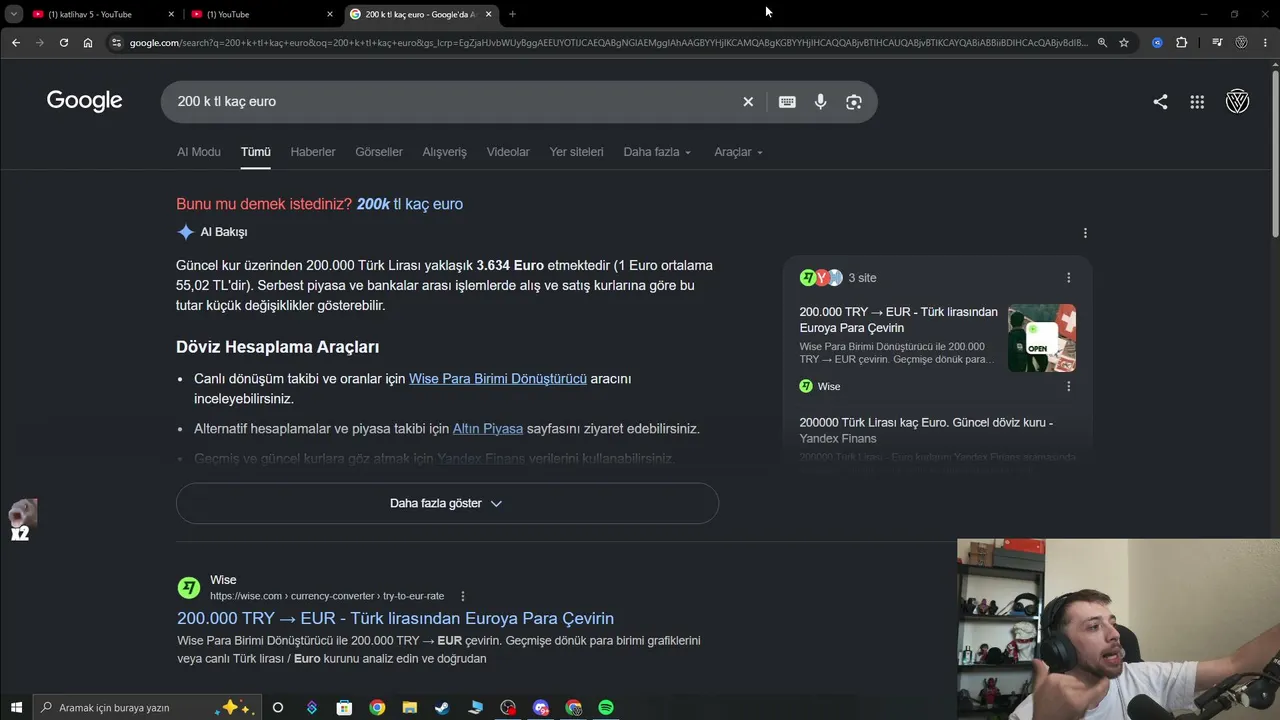Image resolution: width=1280 pixels, height=720 pixels.
Task: Click the zoom magnifier in address bar
Action: pos(1102,43)
